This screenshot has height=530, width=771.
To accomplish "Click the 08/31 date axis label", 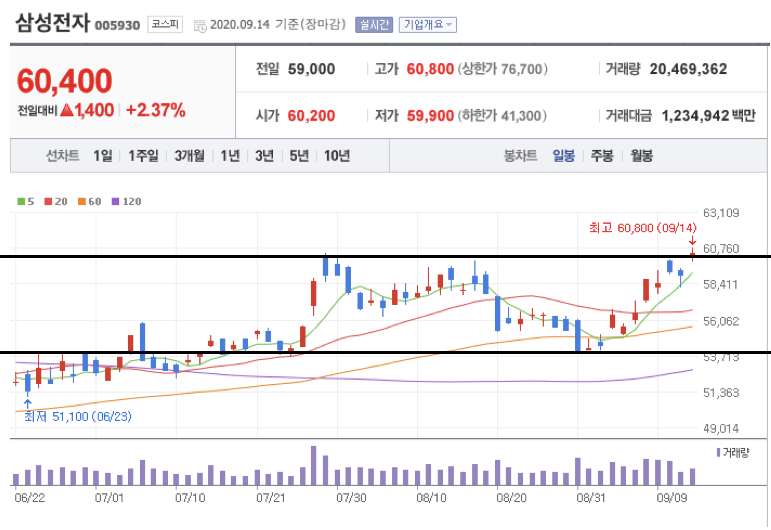I will (x=591, y=498).
